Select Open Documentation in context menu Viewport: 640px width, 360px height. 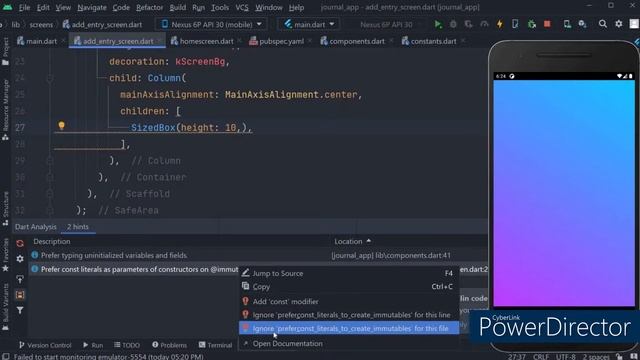(x=349, y=344)
